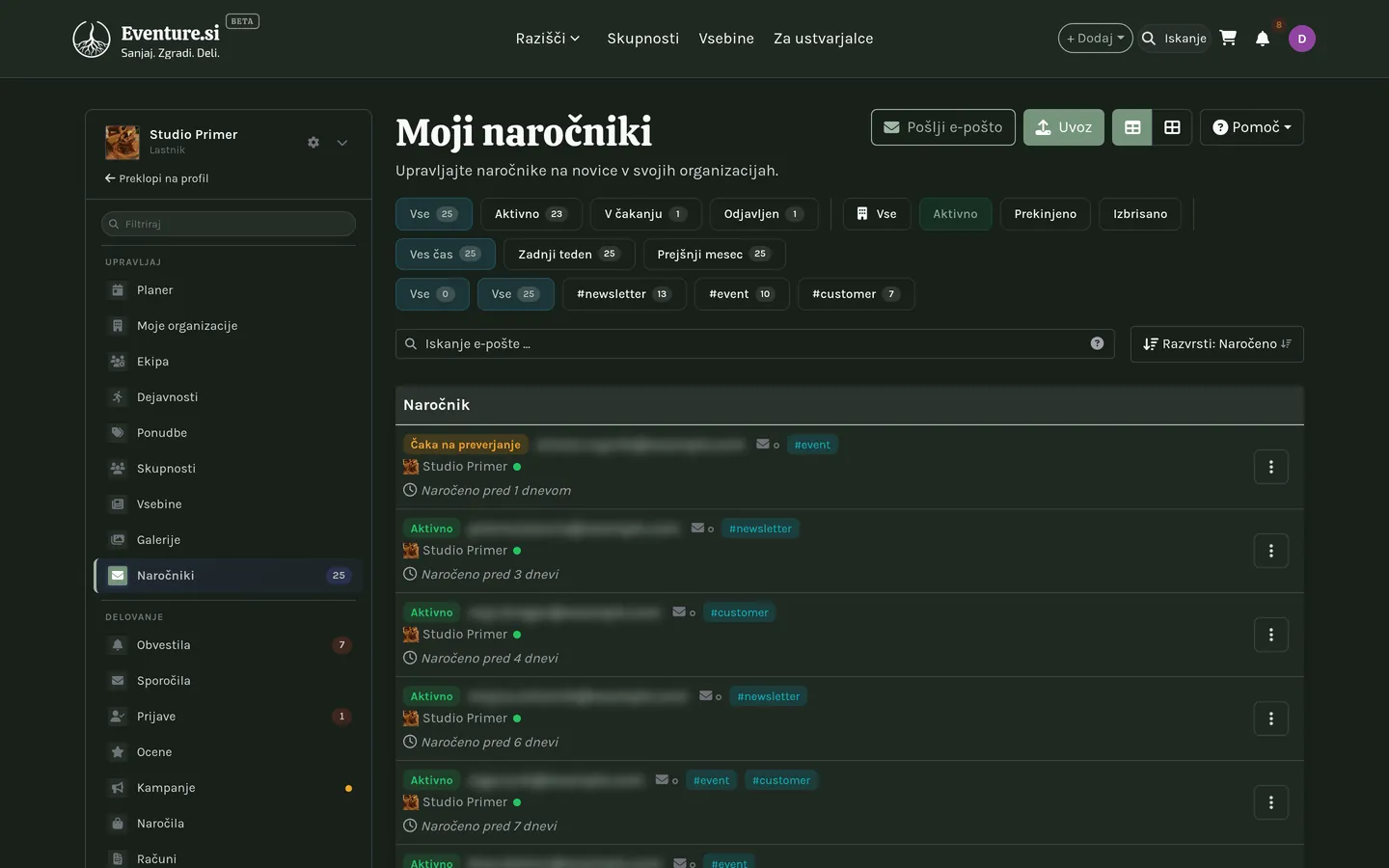This screenshot has height=868, width=1389.
Task: Expand Studio Primer organization chevron
Action: click(342, 143)
